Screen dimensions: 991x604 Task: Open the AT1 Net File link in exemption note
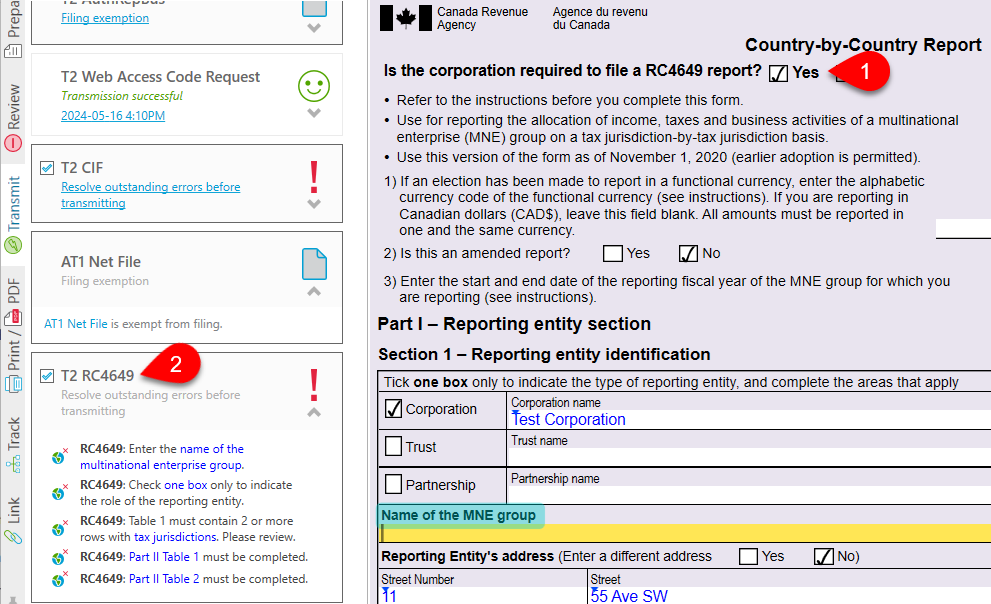pos(76,324)
